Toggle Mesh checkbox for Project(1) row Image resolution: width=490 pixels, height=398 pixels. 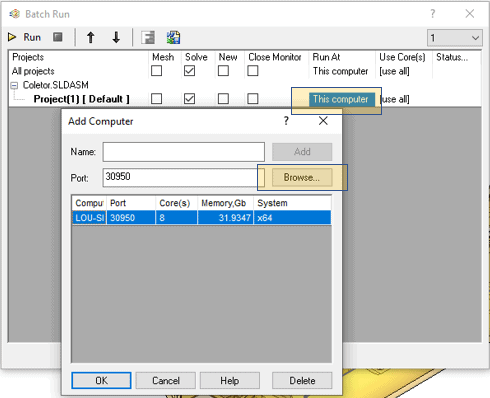(156, 99)
